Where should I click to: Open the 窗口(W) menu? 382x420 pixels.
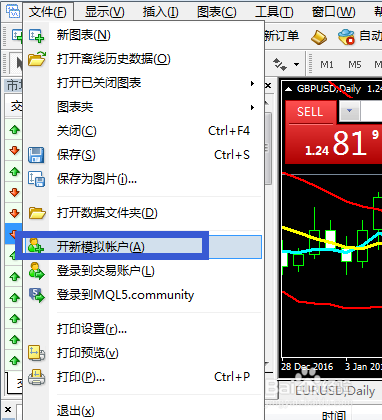pos(333,12)
